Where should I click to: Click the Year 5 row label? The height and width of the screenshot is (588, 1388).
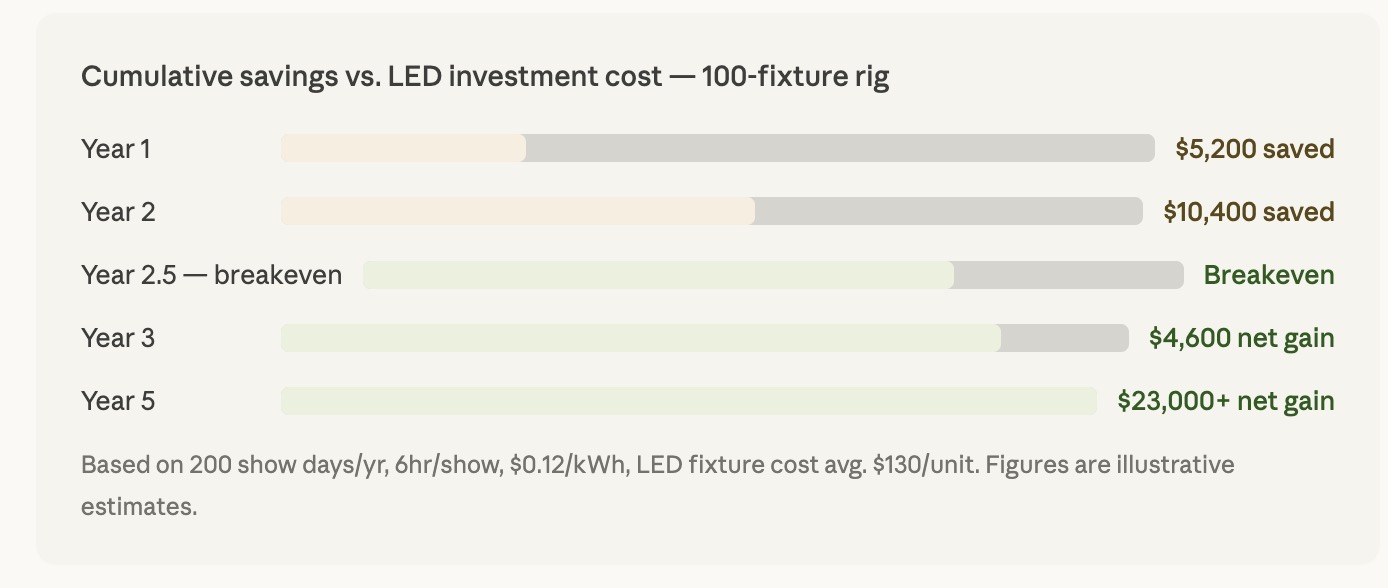(118, 401)
